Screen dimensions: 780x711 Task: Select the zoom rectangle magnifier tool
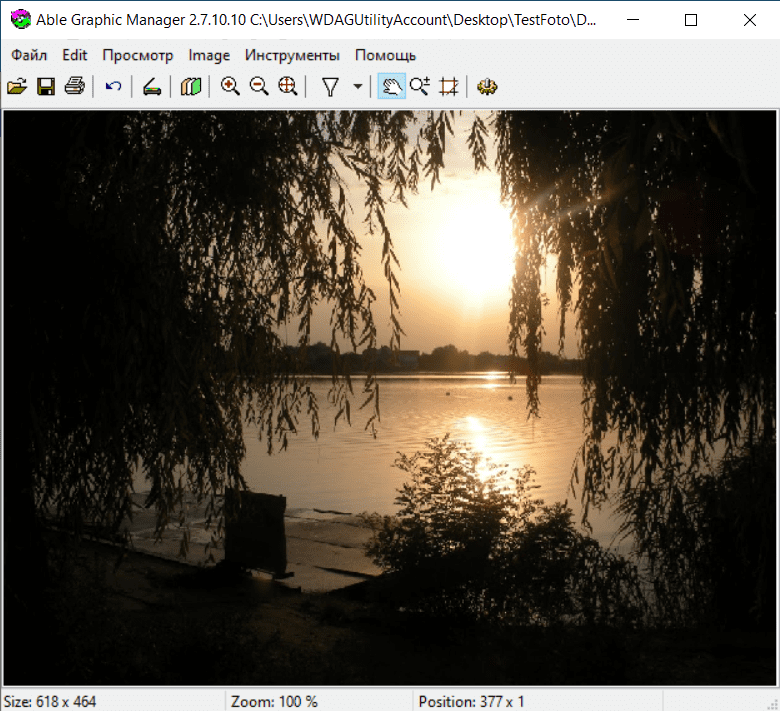[420, 87]
